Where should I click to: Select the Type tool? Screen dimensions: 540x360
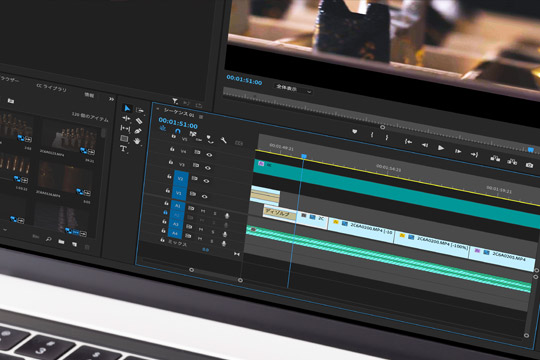123,149
